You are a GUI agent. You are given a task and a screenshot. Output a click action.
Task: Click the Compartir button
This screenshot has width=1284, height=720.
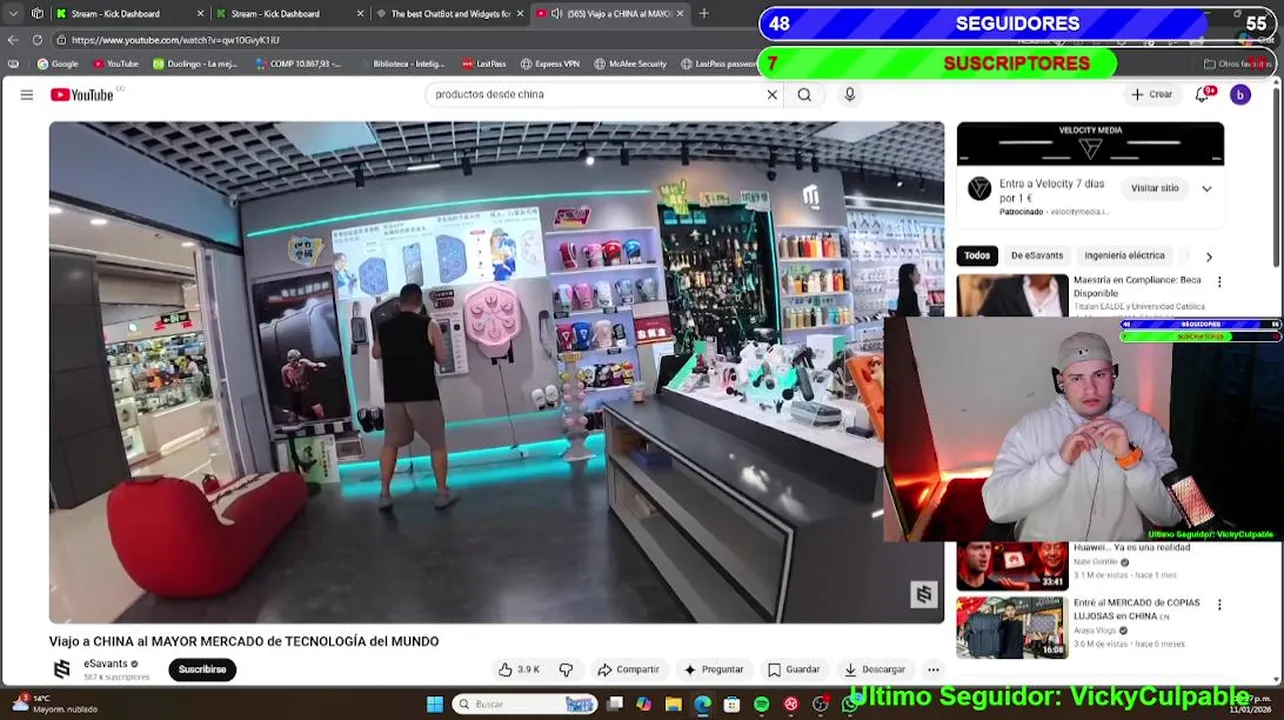click(628, 669)
